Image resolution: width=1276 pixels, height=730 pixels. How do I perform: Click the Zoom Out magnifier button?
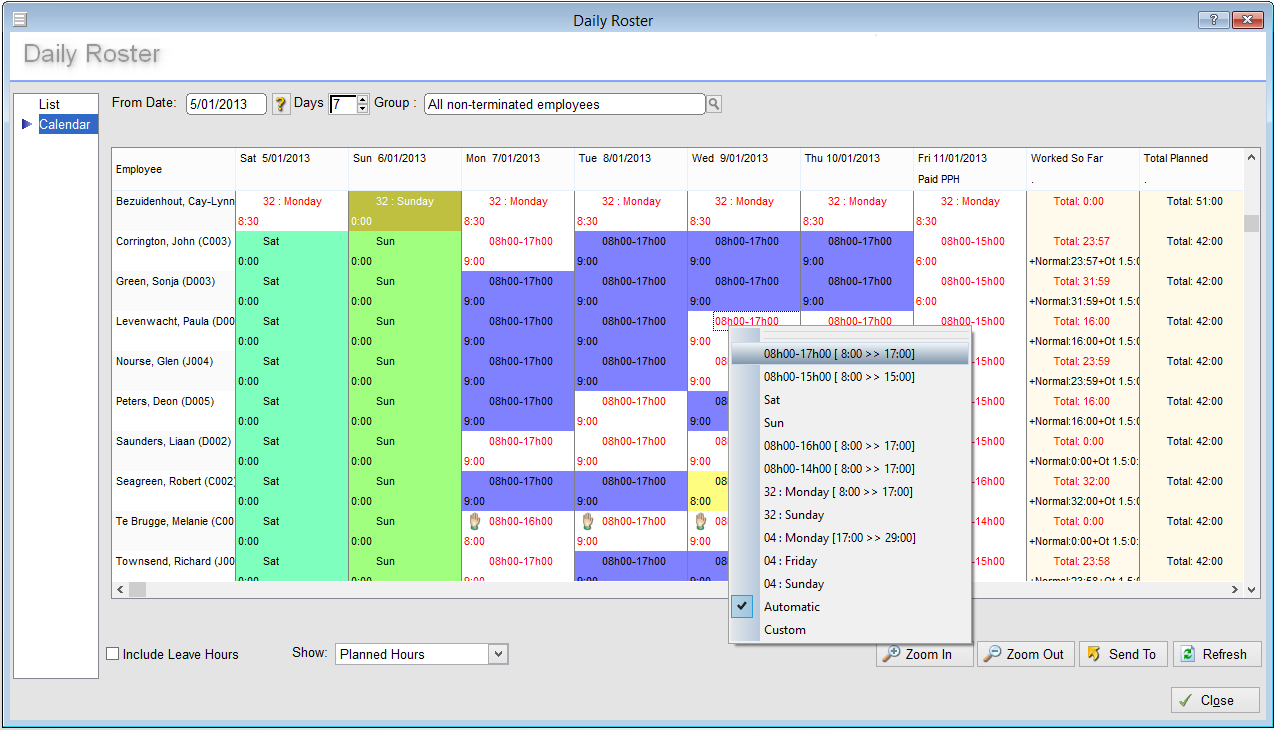tap(1025, 654)
